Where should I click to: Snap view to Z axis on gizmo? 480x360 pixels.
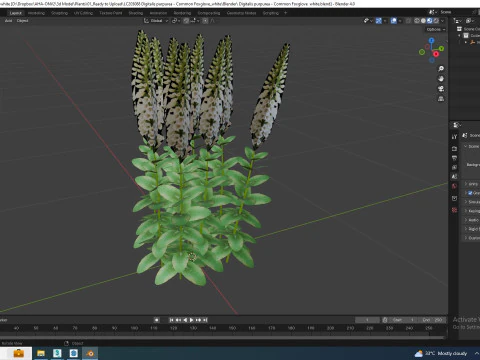coord(432,40)
